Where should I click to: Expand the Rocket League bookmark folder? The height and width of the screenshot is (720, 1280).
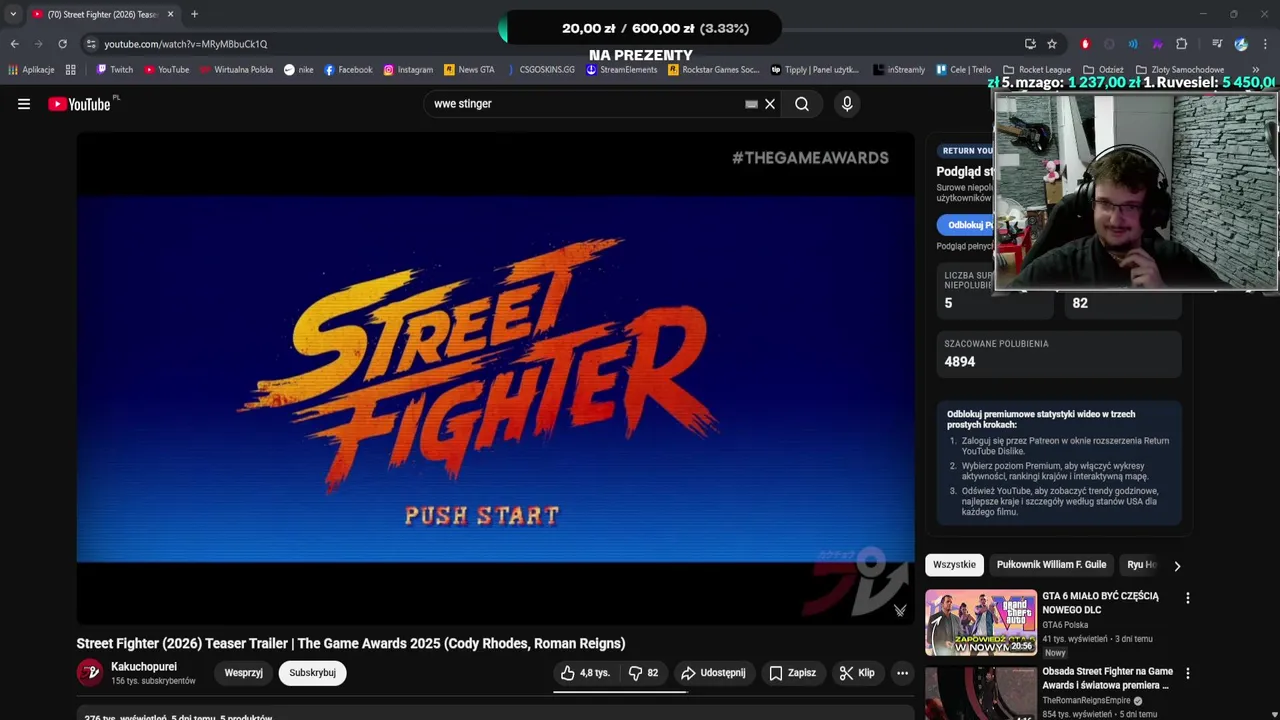1037,70
